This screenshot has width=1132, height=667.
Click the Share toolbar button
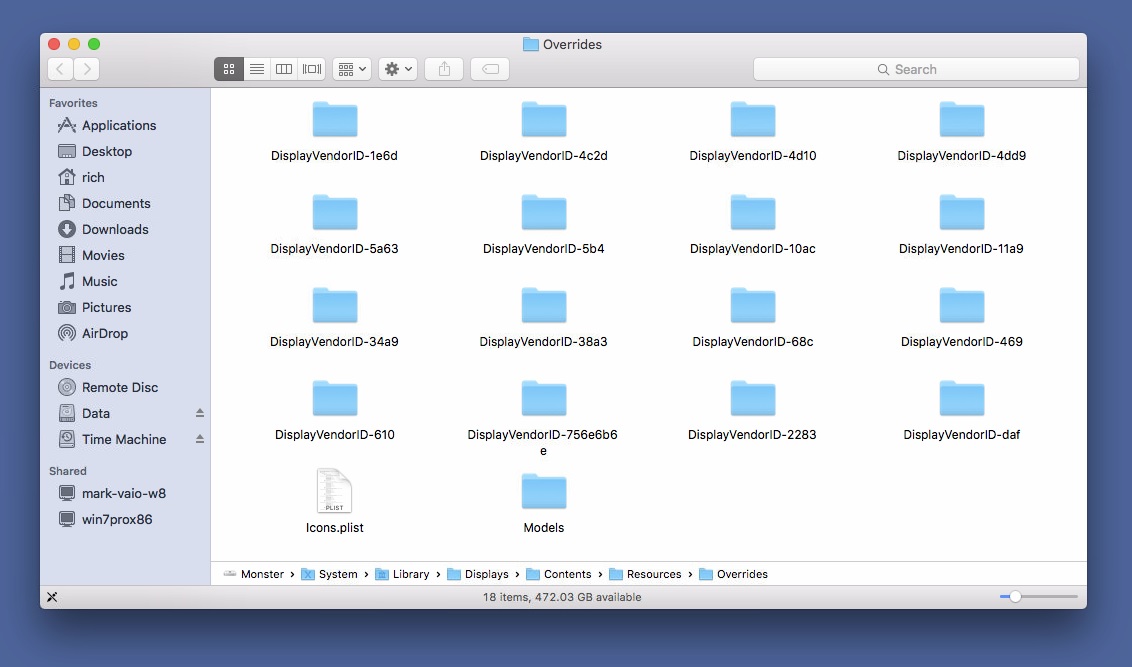[x=444, y=69]
